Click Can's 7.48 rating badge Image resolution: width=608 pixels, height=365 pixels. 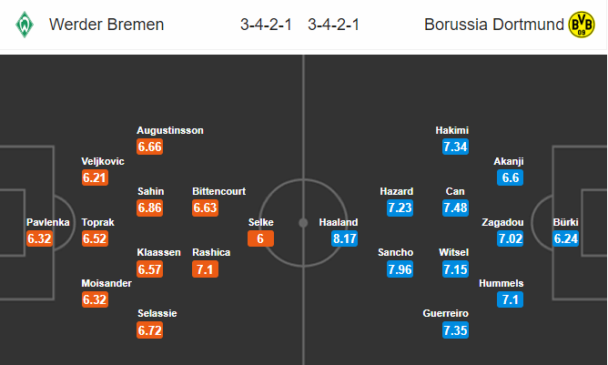[x=456, y=208]
